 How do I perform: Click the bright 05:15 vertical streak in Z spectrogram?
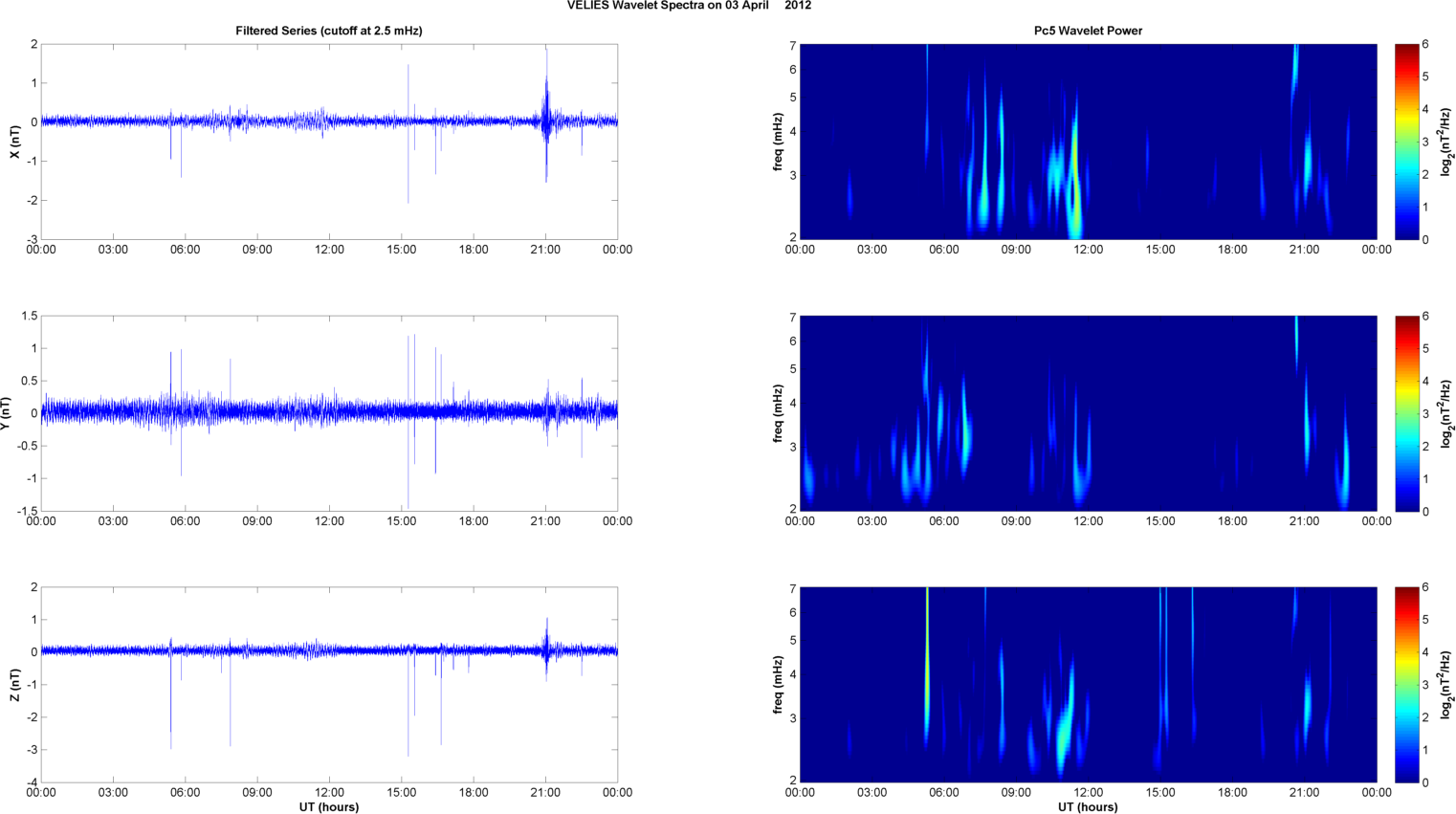click(927, 665)
